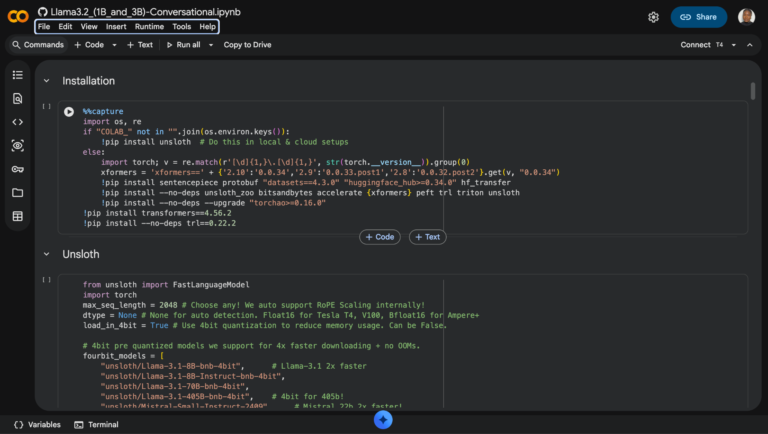Open the View menu
The image size is (768, 434).
tap(89, 26)
